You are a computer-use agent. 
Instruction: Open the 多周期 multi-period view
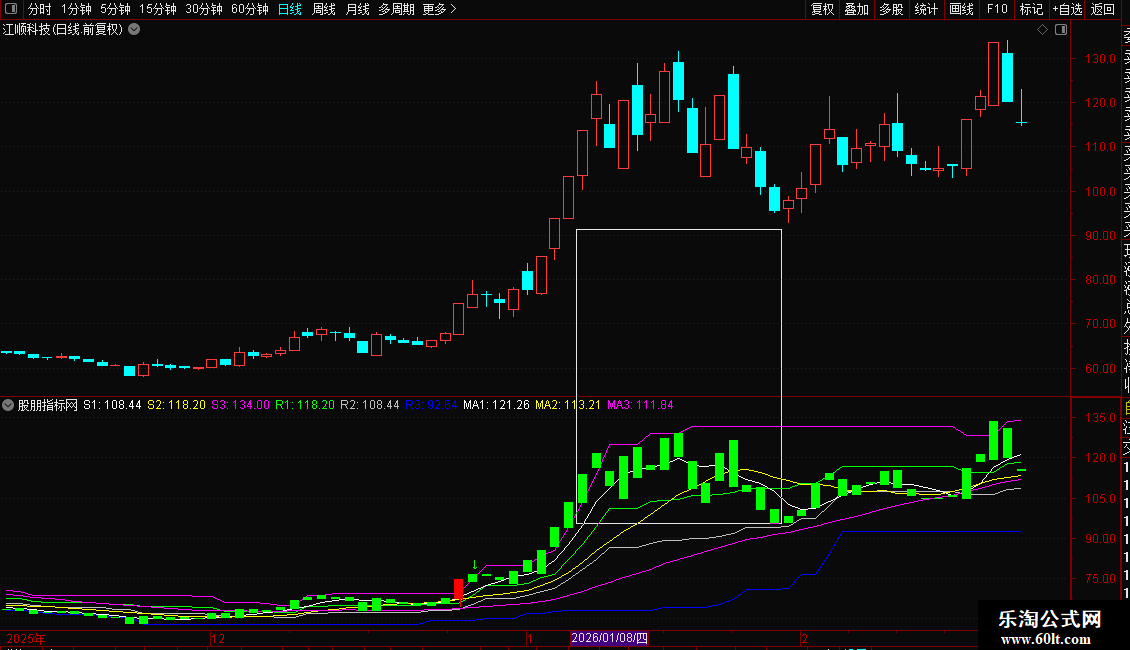click(x=396, y=9)
